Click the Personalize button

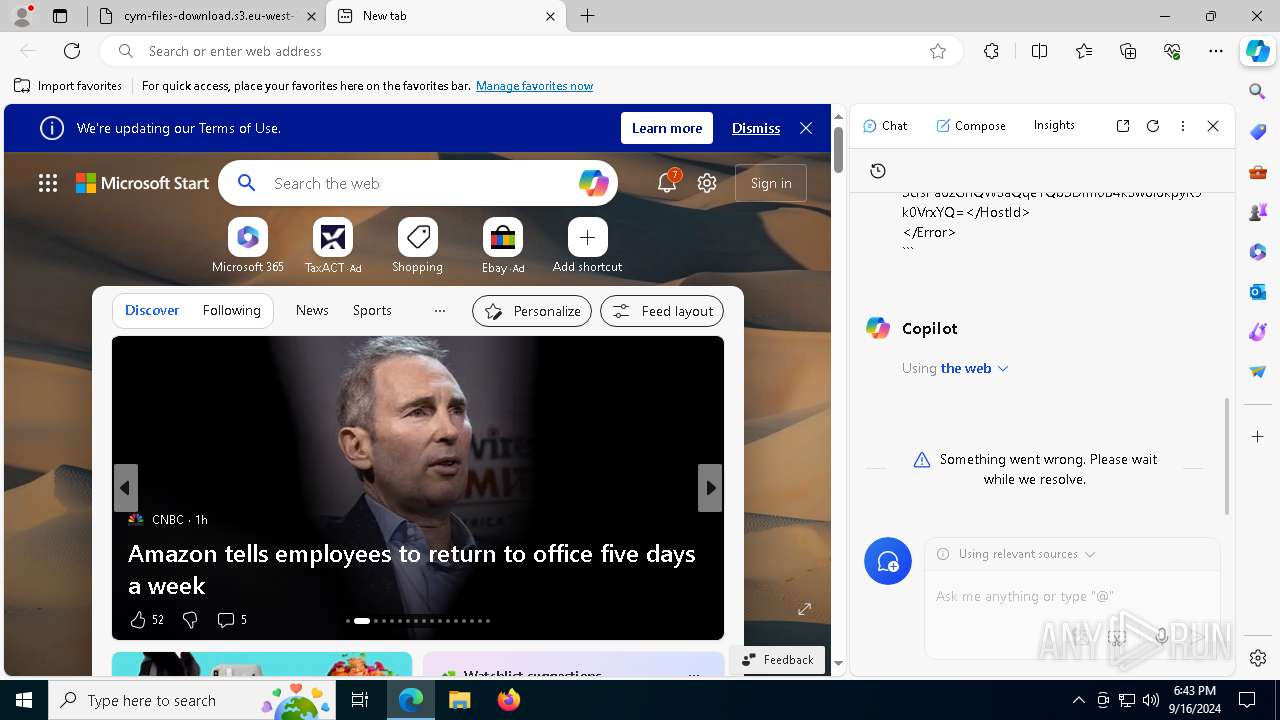coord(532,311)
